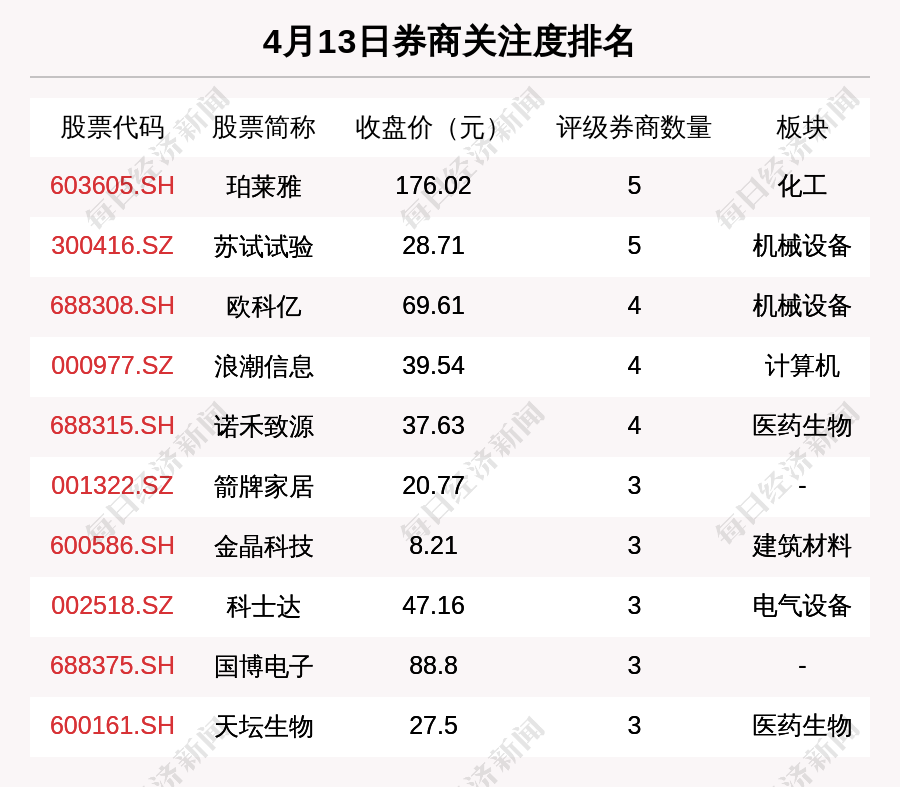This screenshot has width=900, height=787.
Task: Select sector 电气设备 in 科士达 row
Action: (802, 606)
